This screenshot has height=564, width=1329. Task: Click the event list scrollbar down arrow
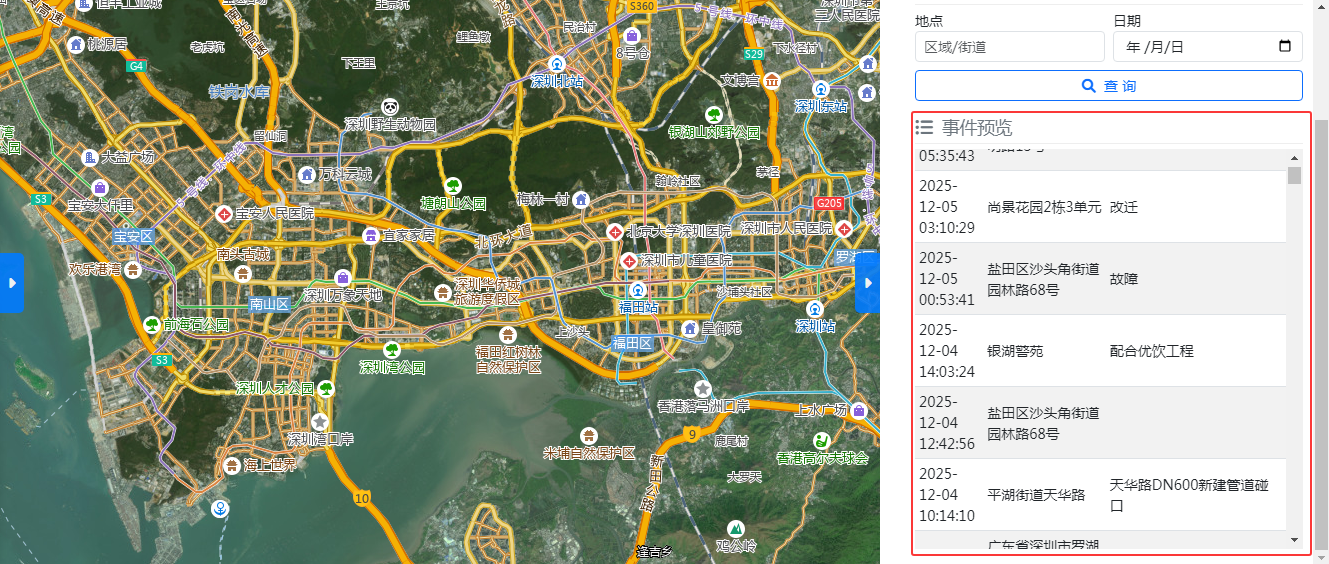1294,540
